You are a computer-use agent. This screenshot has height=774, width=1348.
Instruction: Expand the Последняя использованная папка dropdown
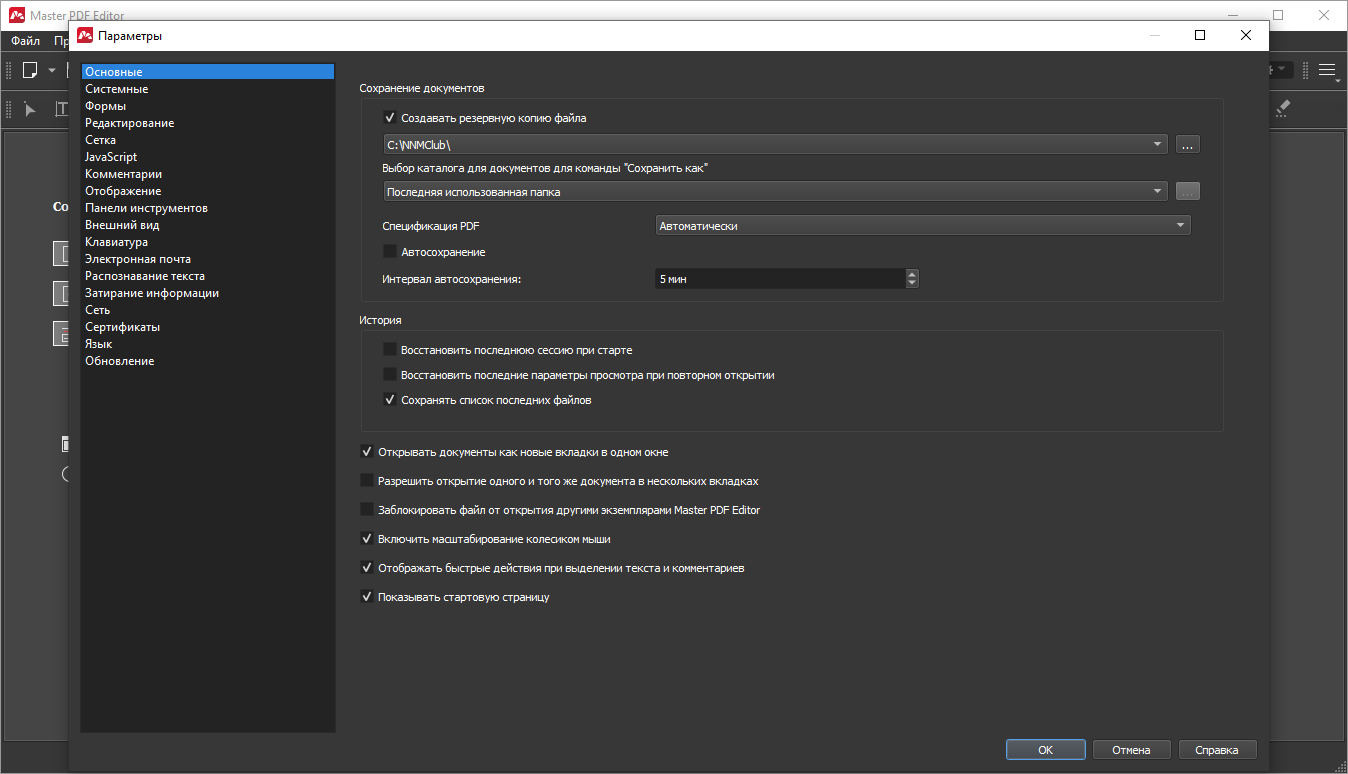(x=774, y=192)
